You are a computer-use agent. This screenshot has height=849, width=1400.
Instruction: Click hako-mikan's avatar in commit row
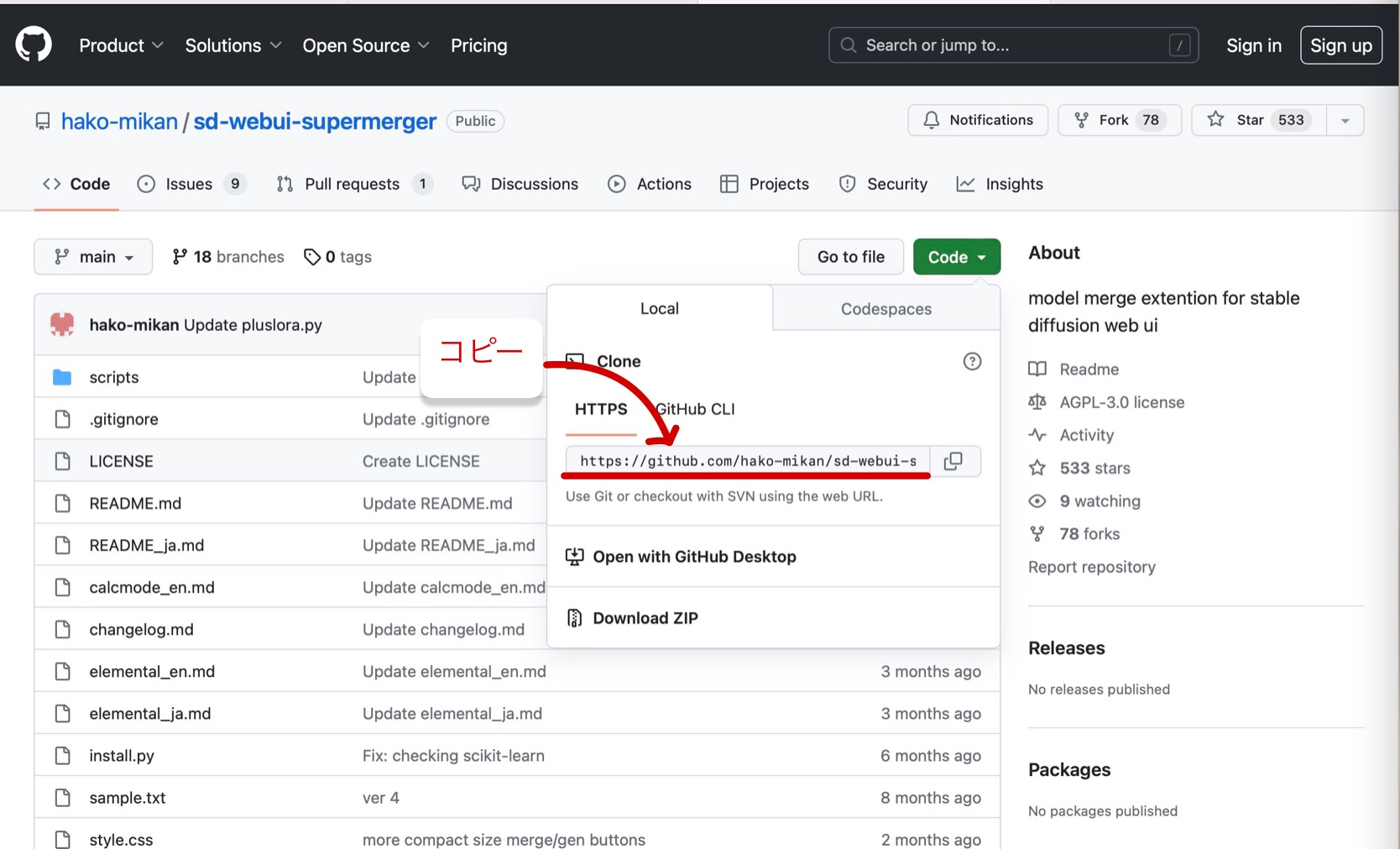coord(62,324)
